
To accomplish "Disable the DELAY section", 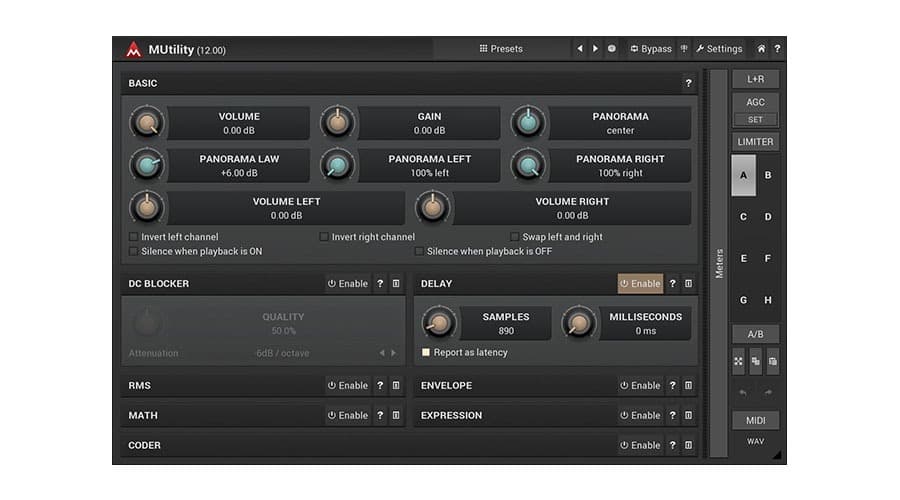I will (x=640, y=284).
